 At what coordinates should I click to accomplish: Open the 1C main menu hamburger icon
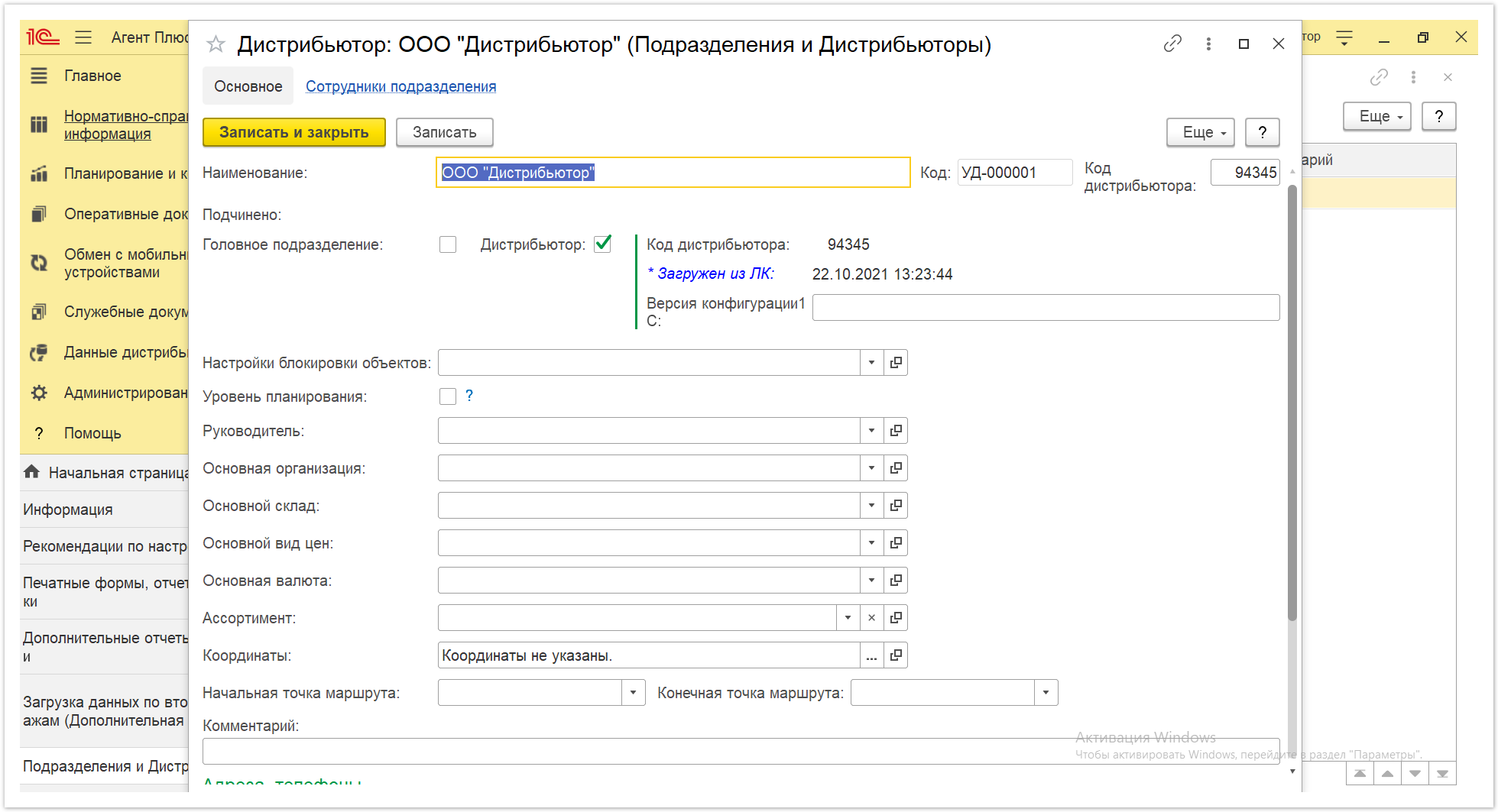[x=83, y=37]
